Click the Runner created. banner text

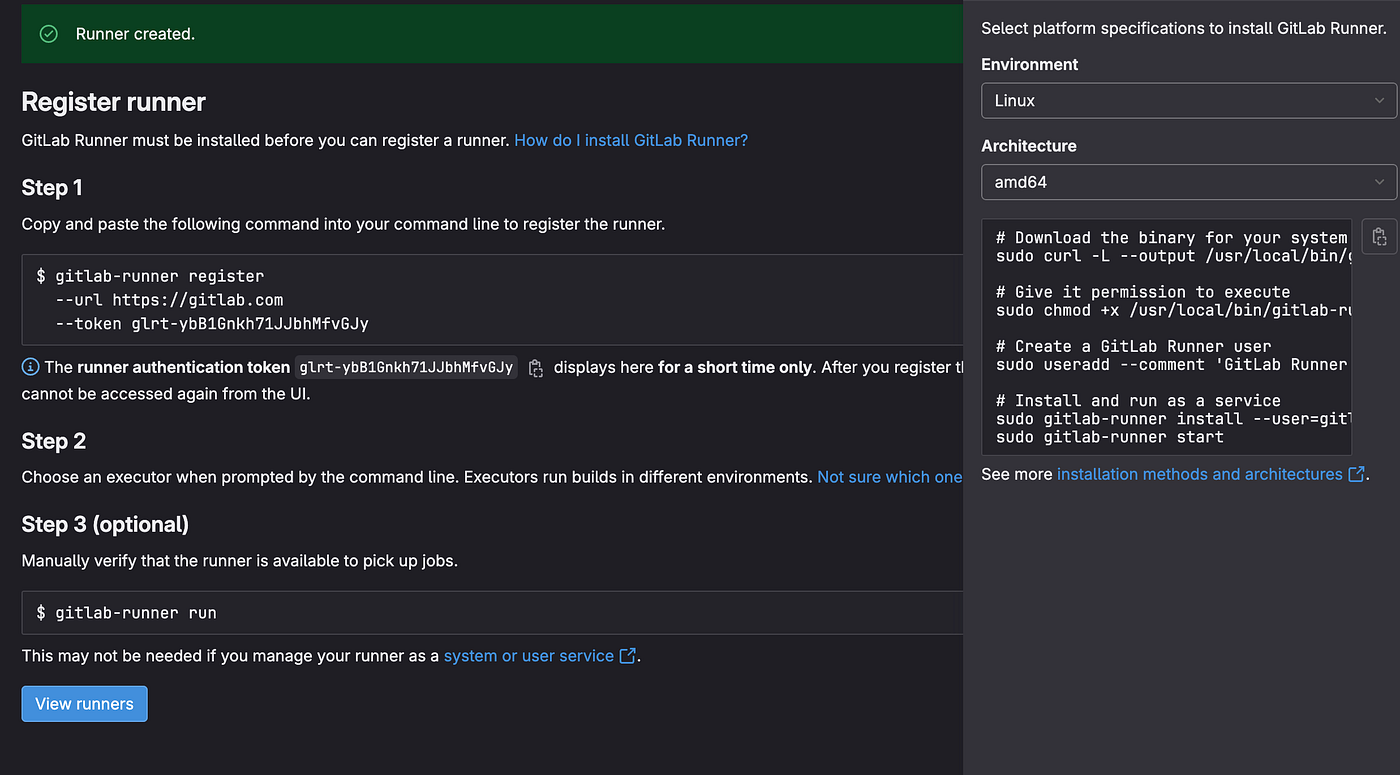point(135,34)
